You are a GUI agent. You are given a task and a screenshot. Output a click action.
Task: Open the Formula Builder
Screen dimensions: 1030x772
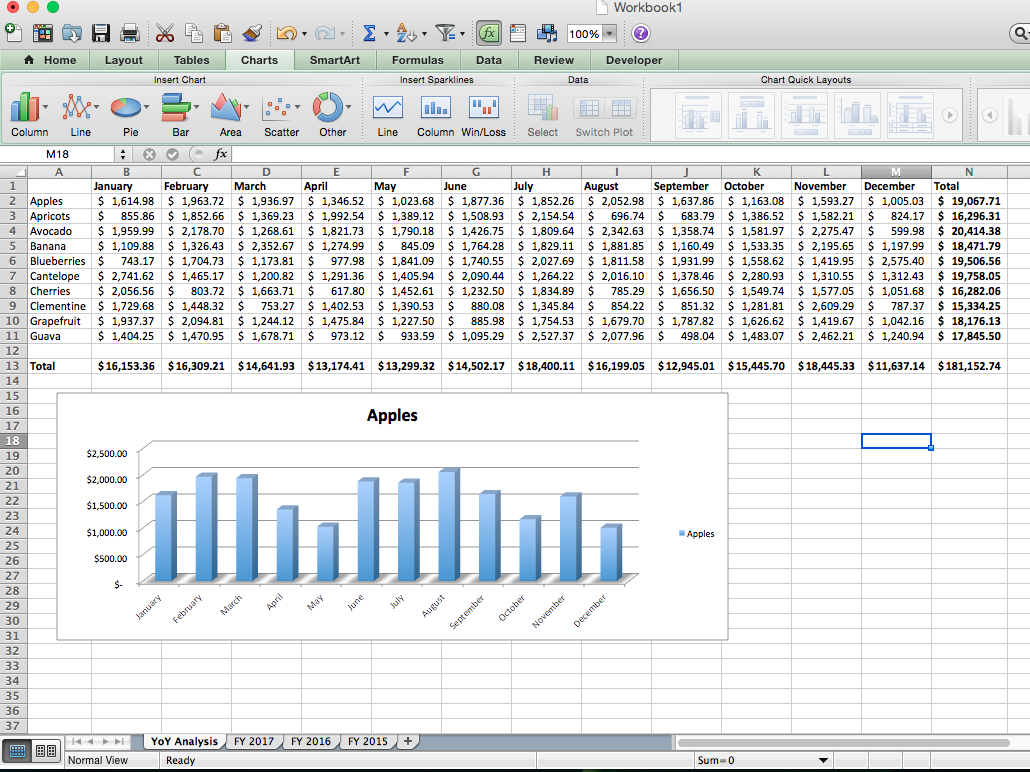[x=488, y=33]
